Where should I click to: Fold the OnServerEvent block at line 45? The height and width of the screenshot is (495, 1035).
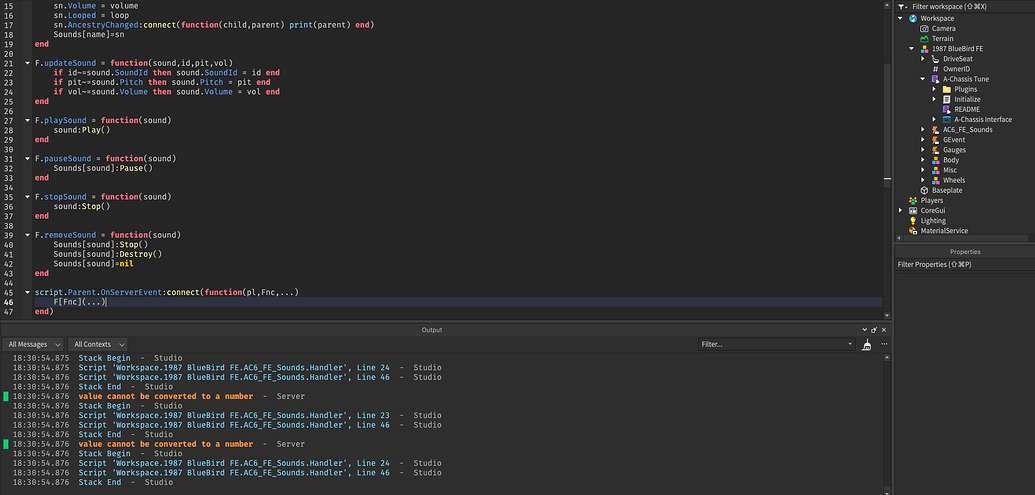coord(27,292)
